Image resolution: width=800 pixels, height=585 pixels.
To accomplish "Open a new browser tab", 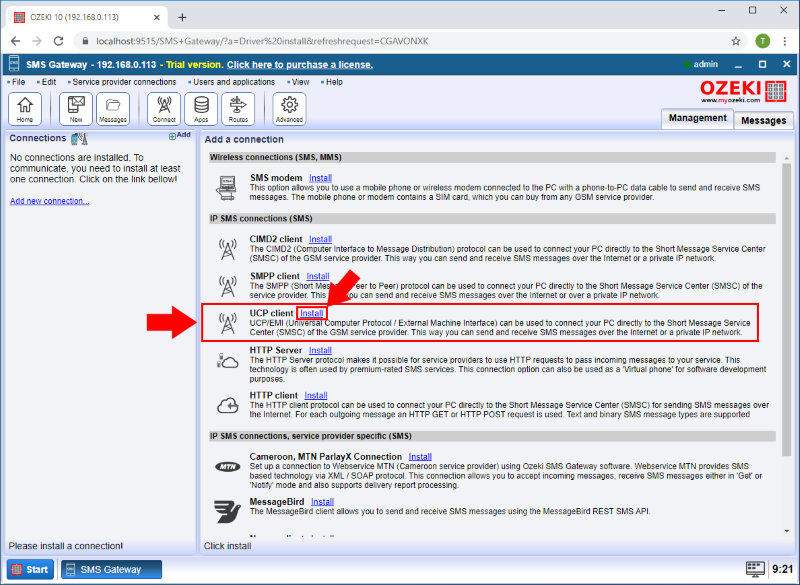I will (x=182, y=17).
